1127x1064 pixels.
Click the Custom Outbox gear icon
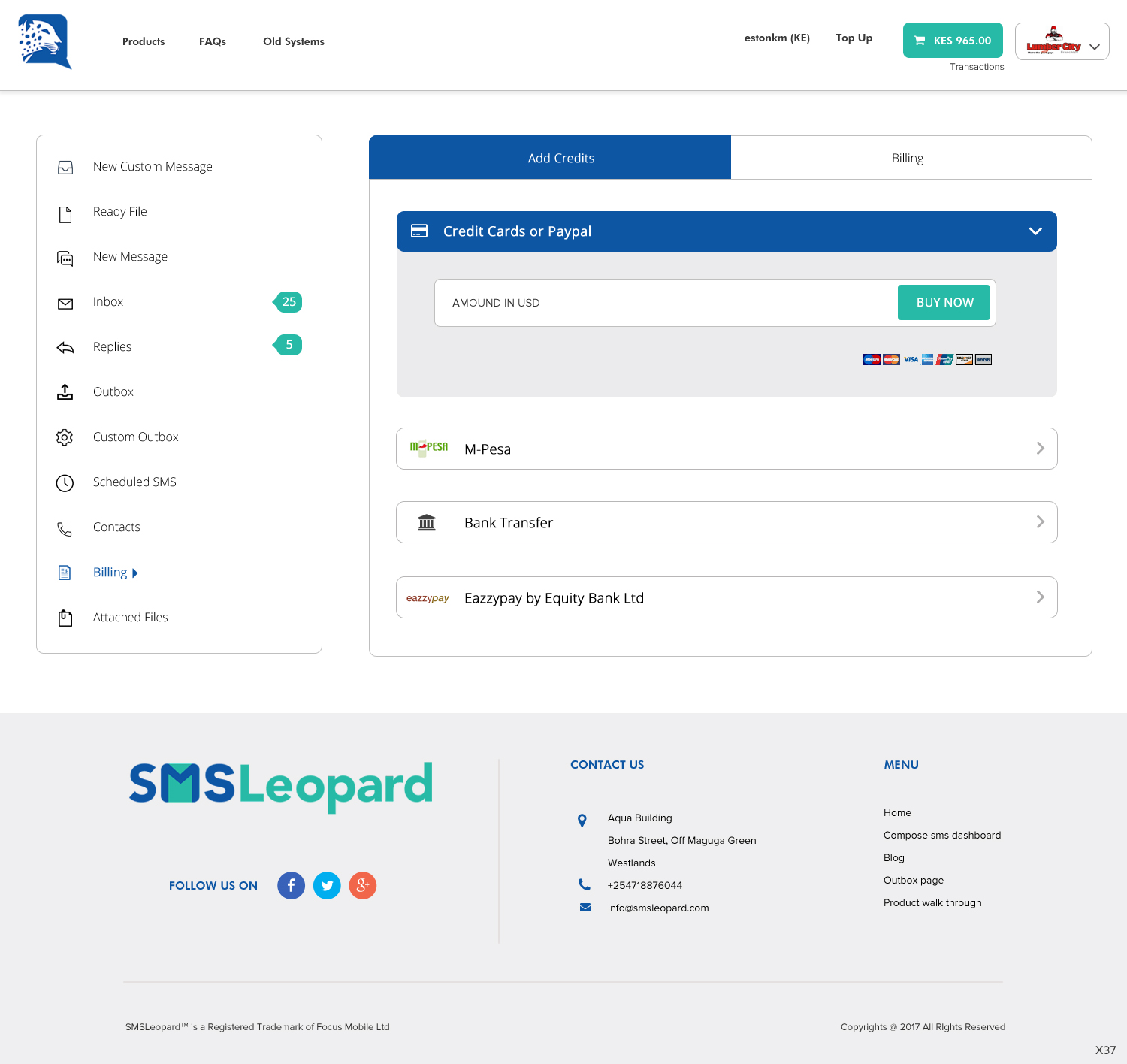click(65, 437)
